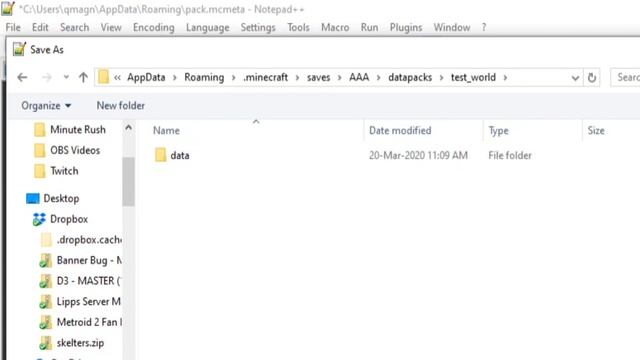Click the Search box in dialog
Viewport: 640px width, 360px height.
coord(625,77)
